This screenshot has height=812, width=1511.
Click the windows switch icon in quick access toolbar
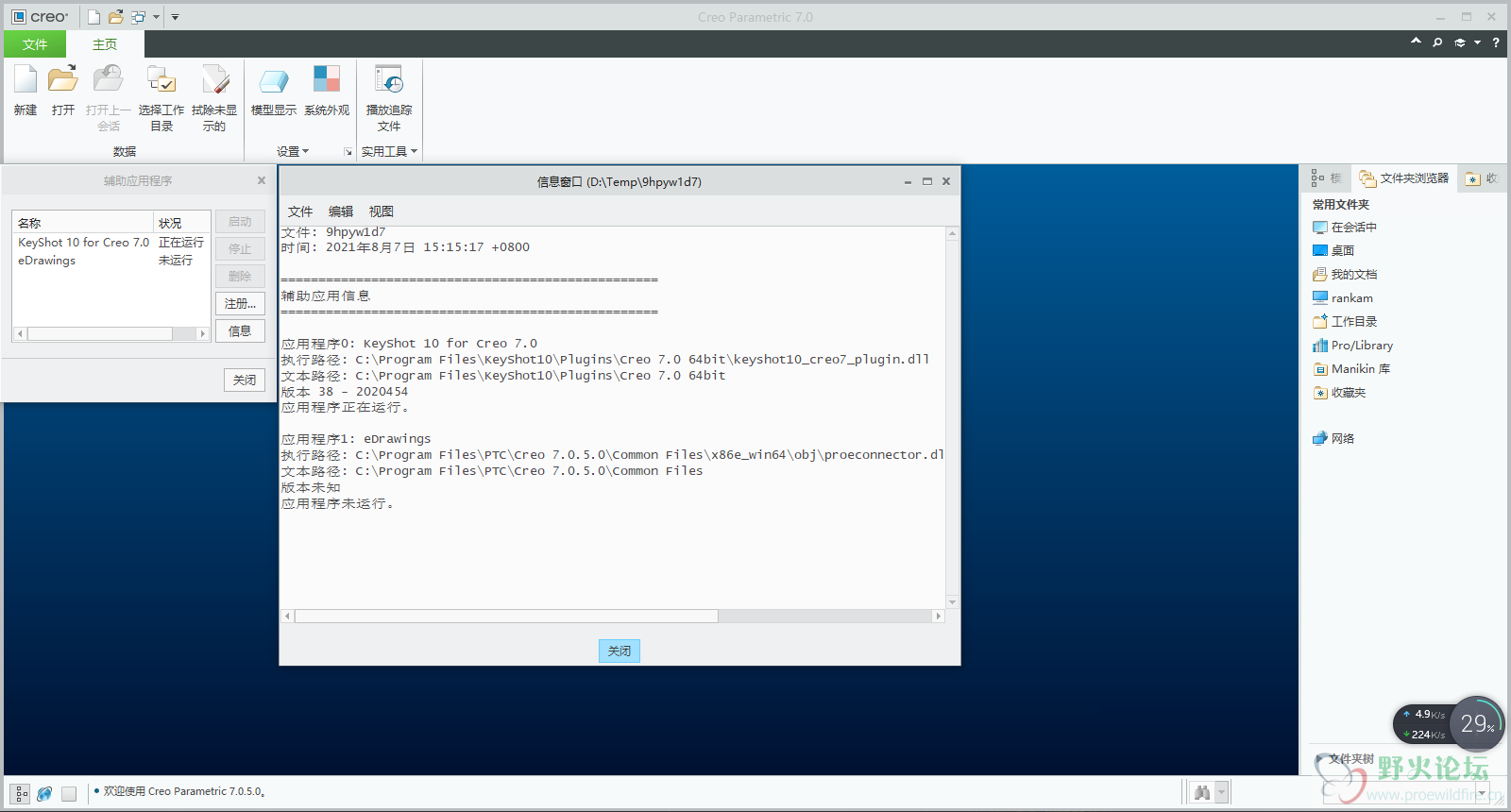point(139,17)
